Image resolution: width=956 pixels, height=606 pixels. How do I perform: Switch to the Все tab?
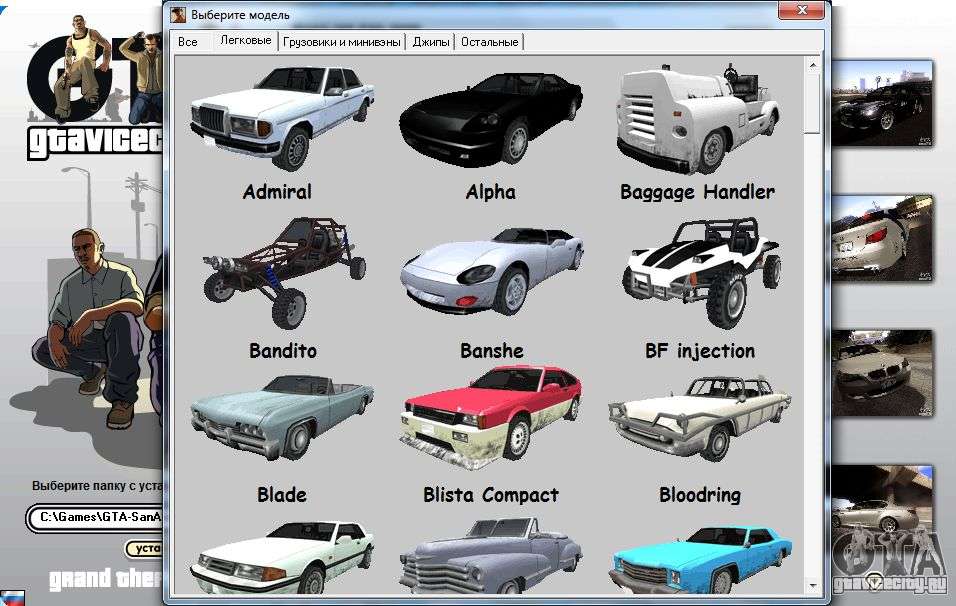pos(188,42)
